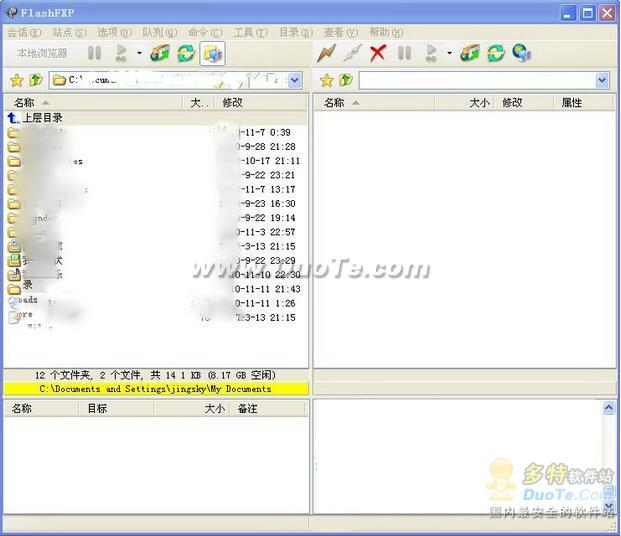Expand the right path dropdown arrow
The image size is (621, 536).
[602, 80]
